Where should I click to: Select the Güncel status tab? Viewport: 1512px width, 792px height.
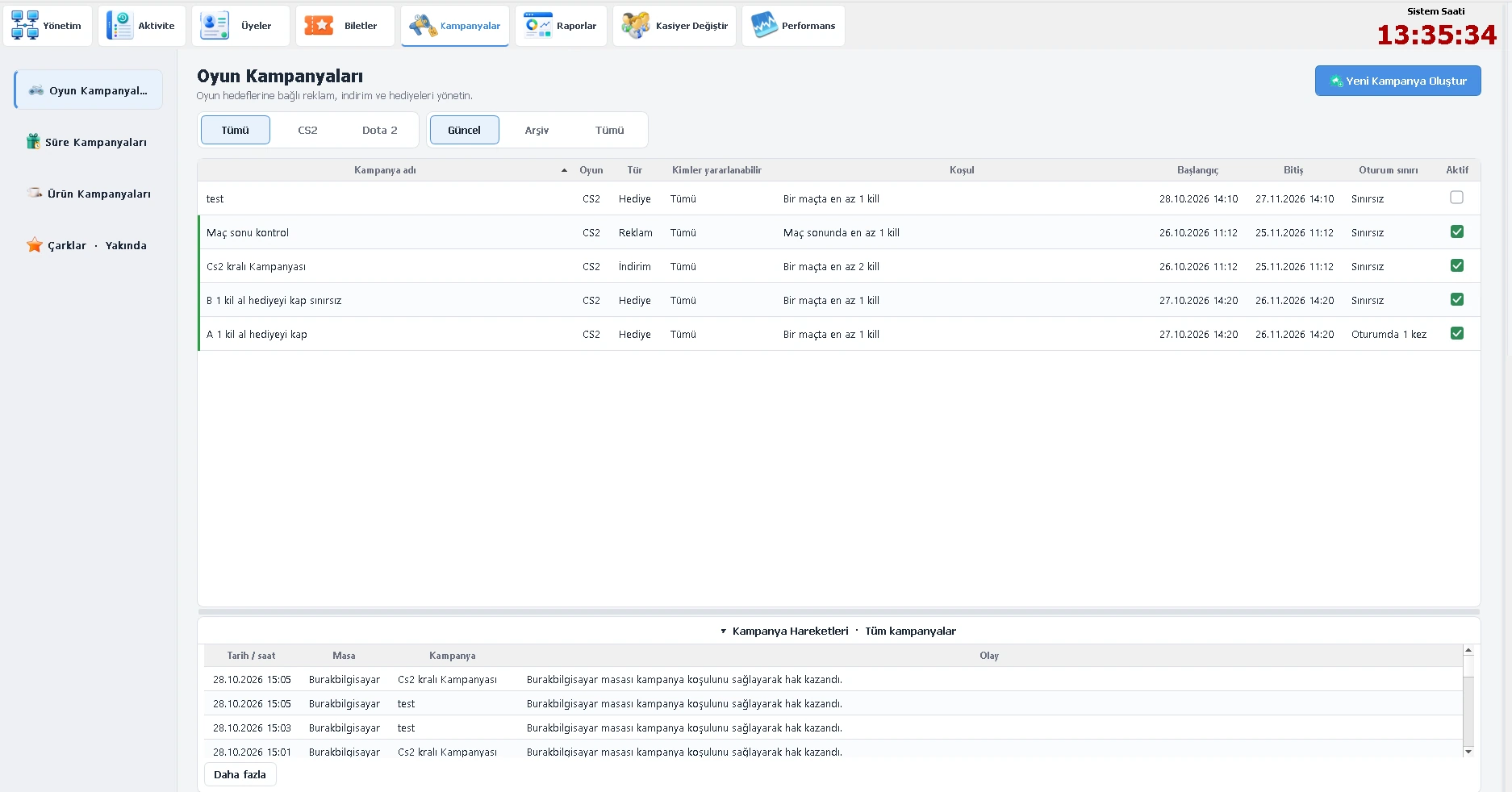[464, 130]
